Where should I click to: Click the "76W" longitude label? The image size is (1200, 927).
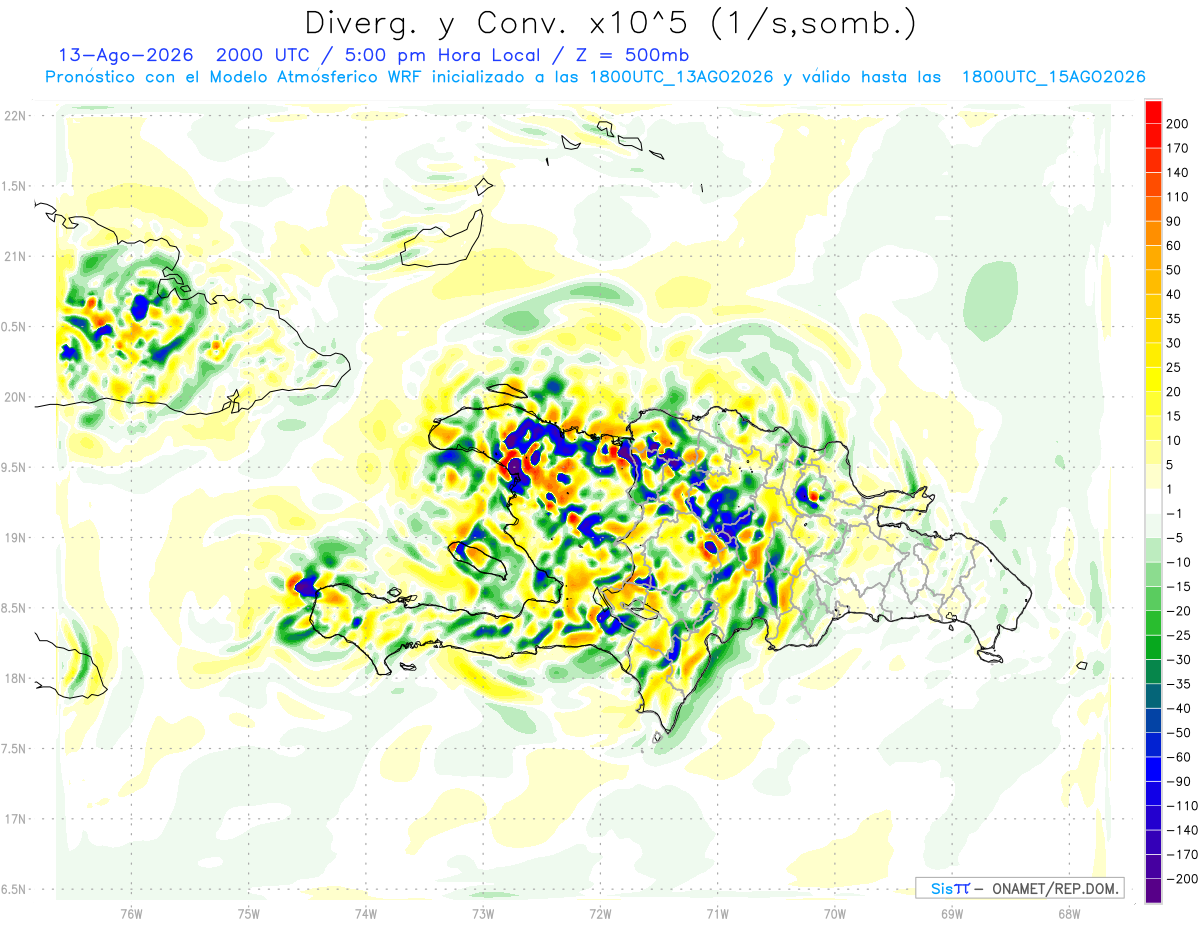coord(131,913)
